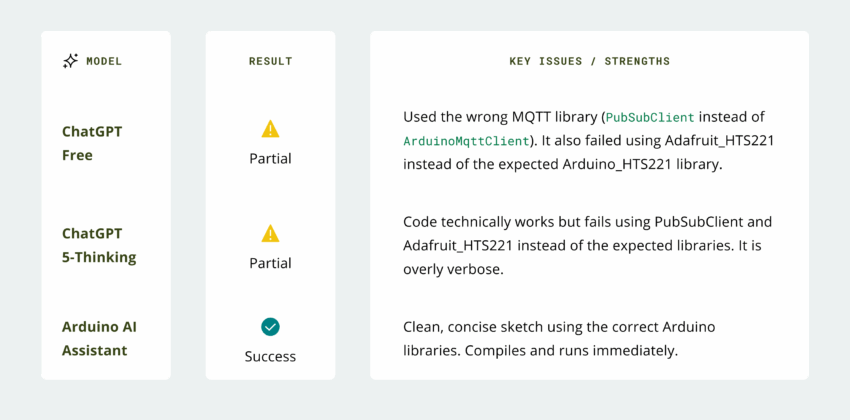Select the KEY ISSUES / STRENGTHS header
Image resolution: width=850 pixels, height=420 pixels.
589,61
